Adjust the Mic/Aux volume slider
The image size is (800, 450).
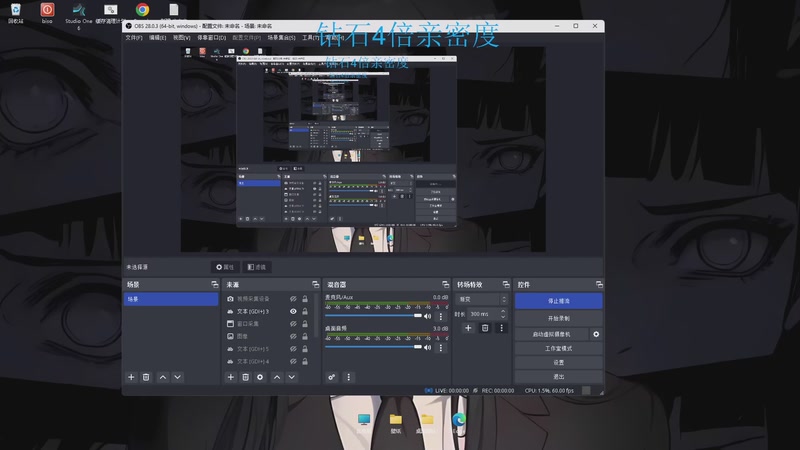(x=373, y=316)
